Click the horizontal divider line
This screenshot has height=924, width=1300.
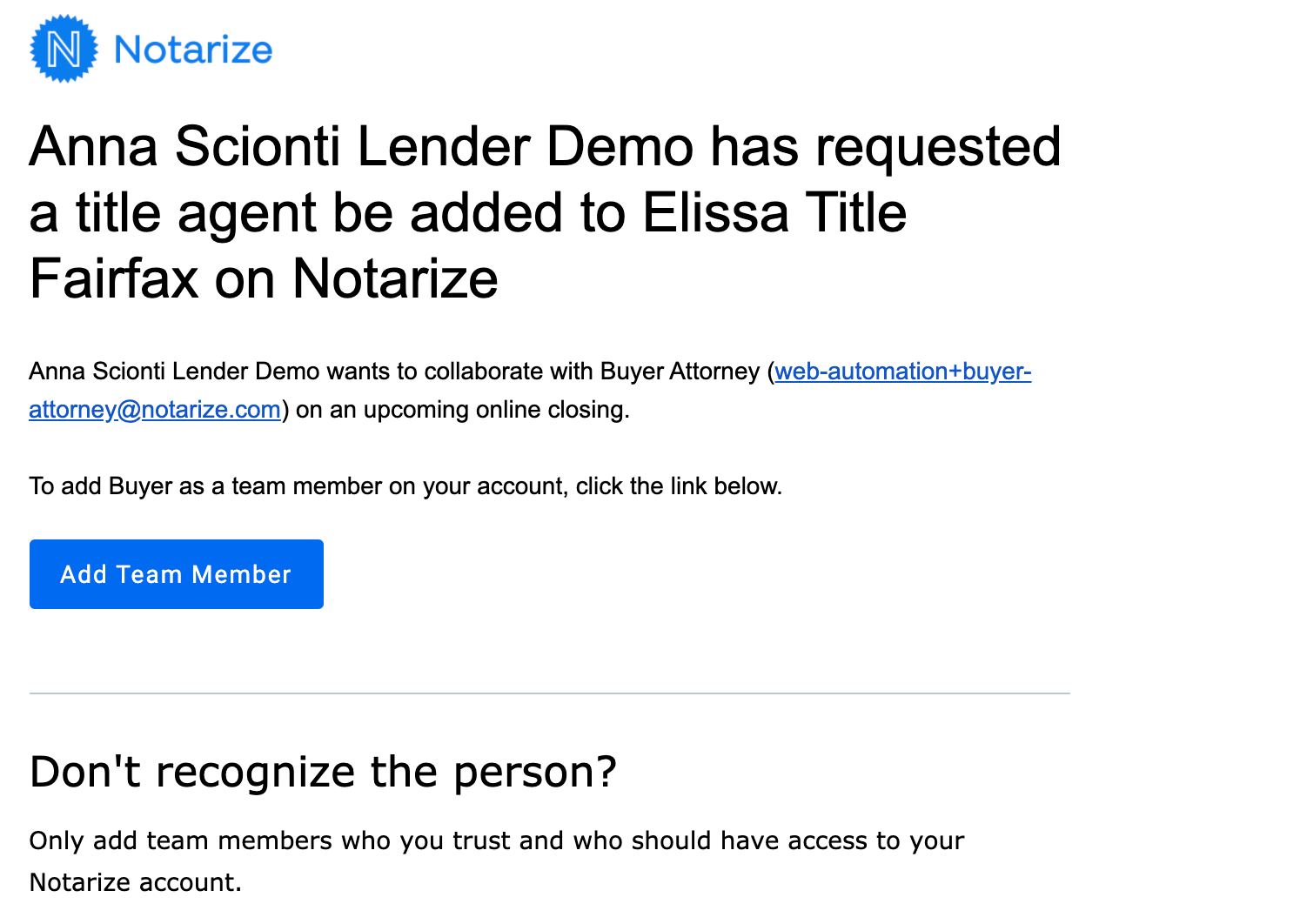coord(549,693)
